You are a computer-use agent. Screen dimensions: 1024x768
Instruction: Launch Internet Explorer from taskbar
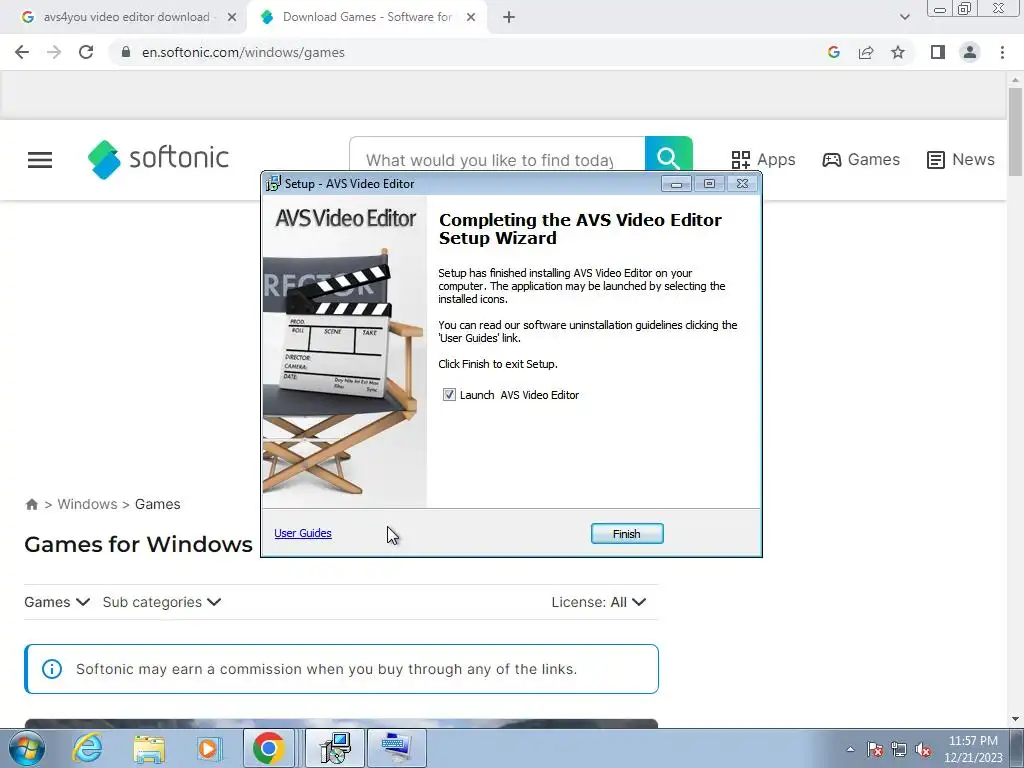(88, 748)
